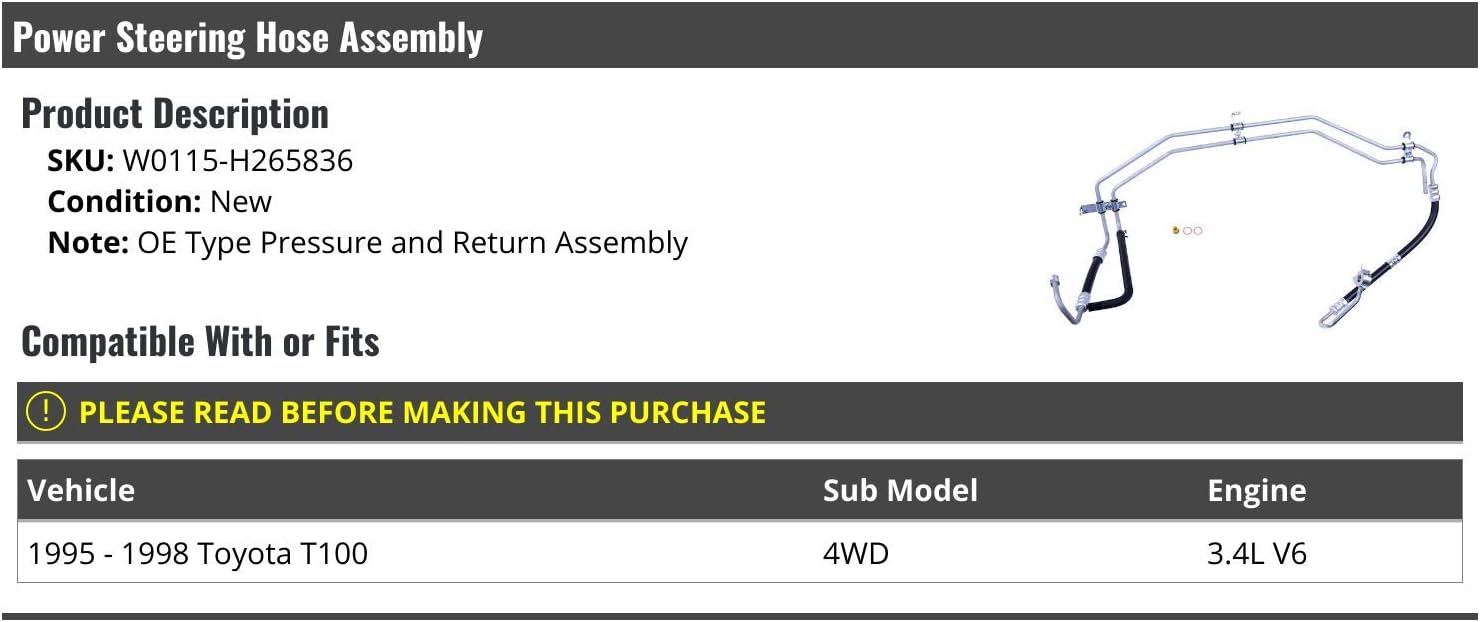1480x622 pixels.
Task: Click the small brass fitting in product photo
Action: pyautogui.click(x=1177, y=230)
